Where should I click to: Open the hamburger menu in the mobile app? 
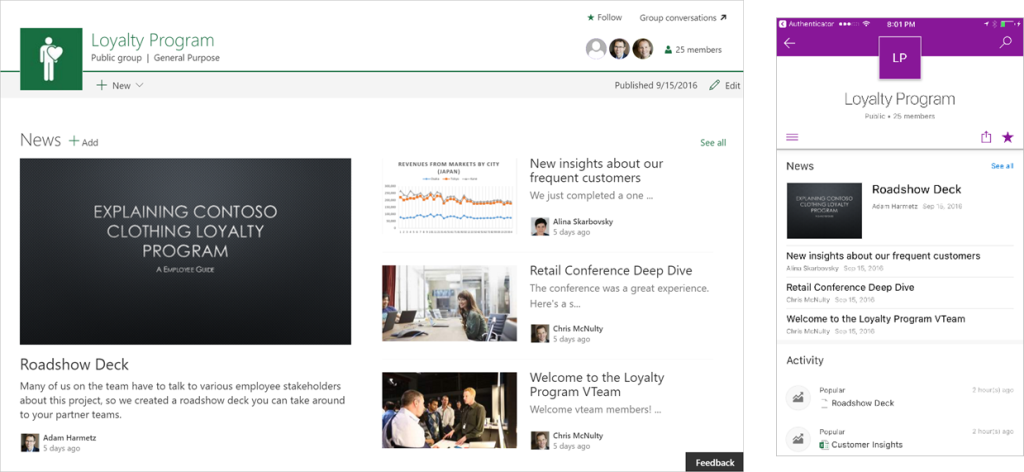tap(792, 137)
